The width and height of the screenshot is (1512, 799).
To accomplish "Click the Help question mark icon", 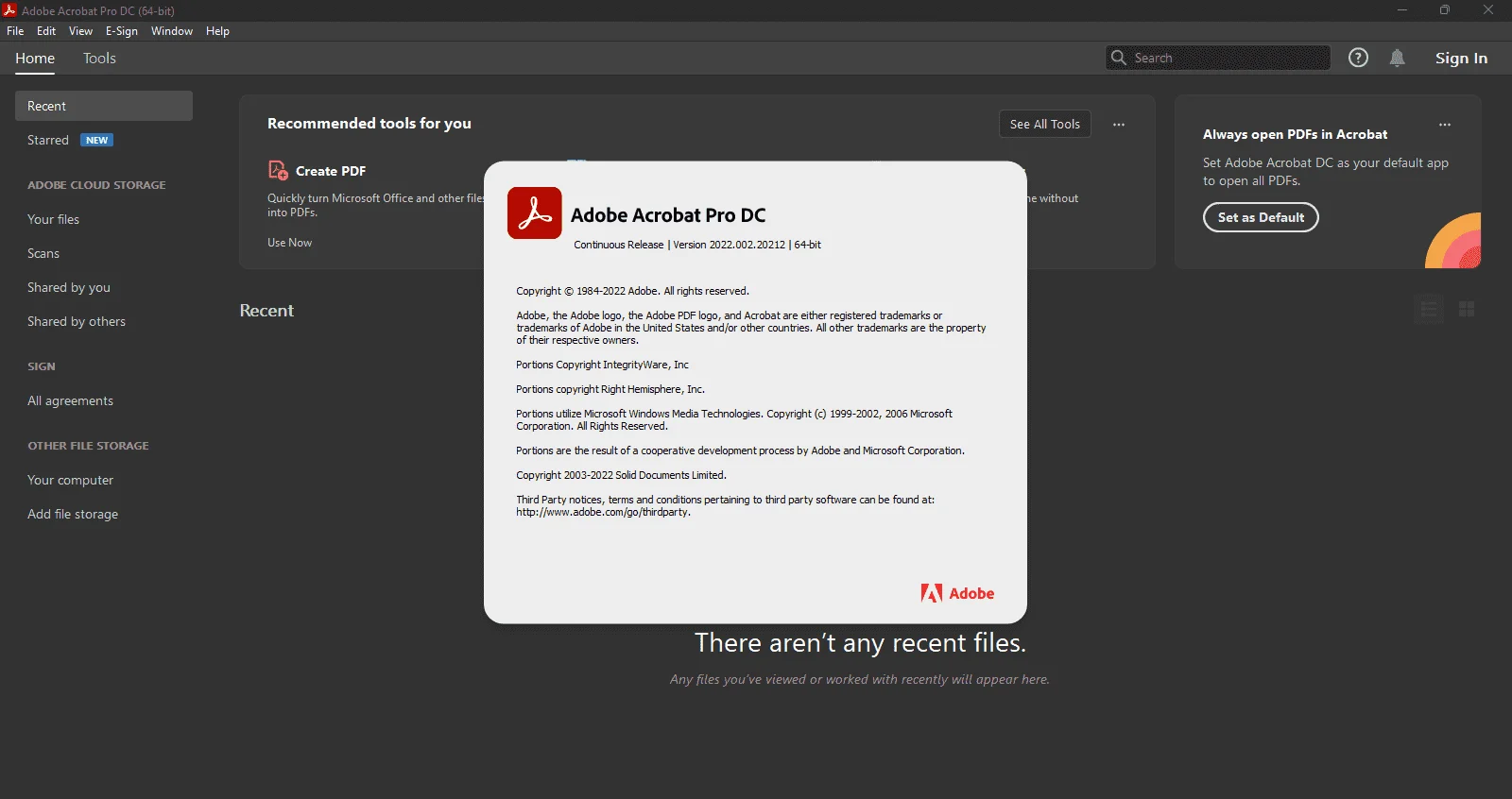I will pos(1358,58).
